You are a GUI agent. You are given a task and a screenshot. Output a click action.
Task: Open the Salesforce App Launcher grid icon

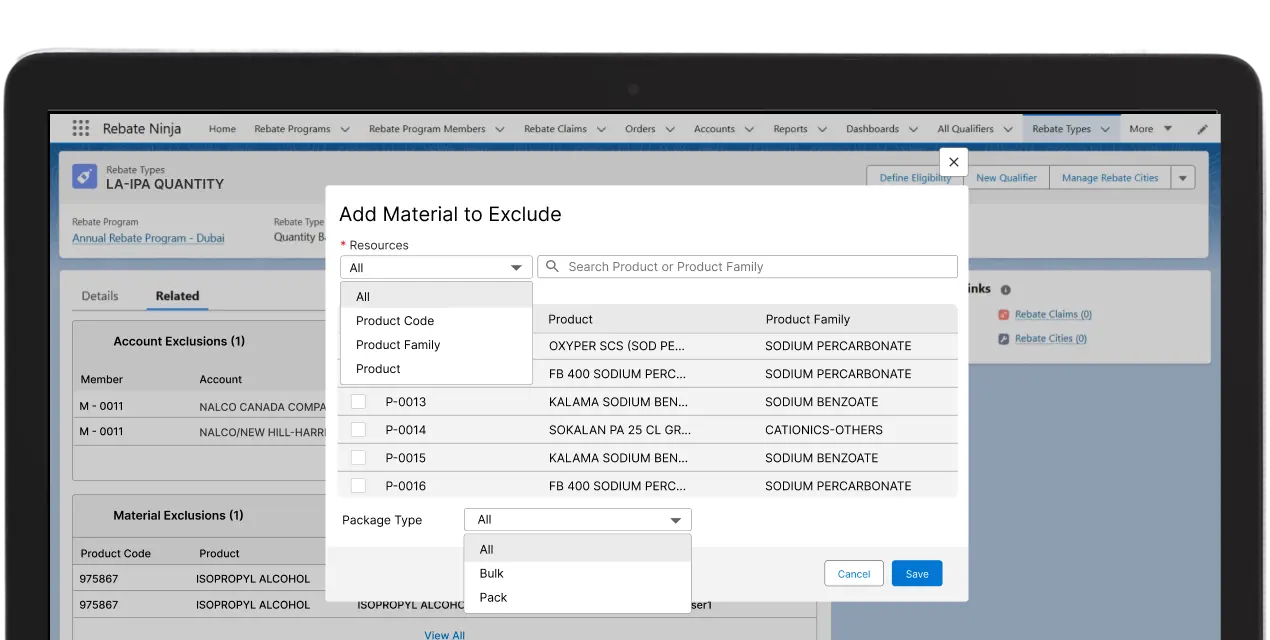point(80,127)
